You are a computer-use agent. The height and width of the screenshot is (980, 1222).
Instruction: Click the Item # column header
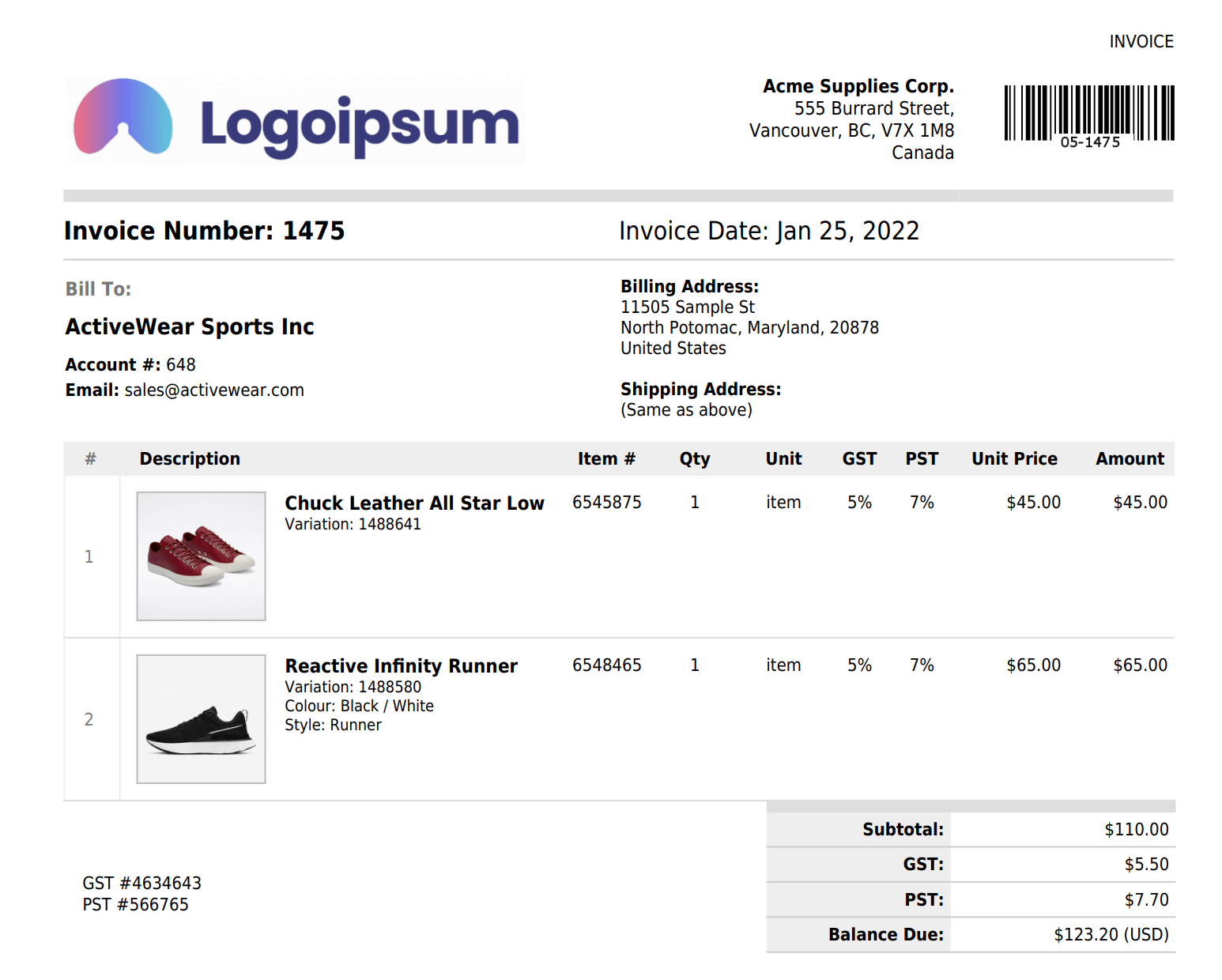tap(606, 459)
